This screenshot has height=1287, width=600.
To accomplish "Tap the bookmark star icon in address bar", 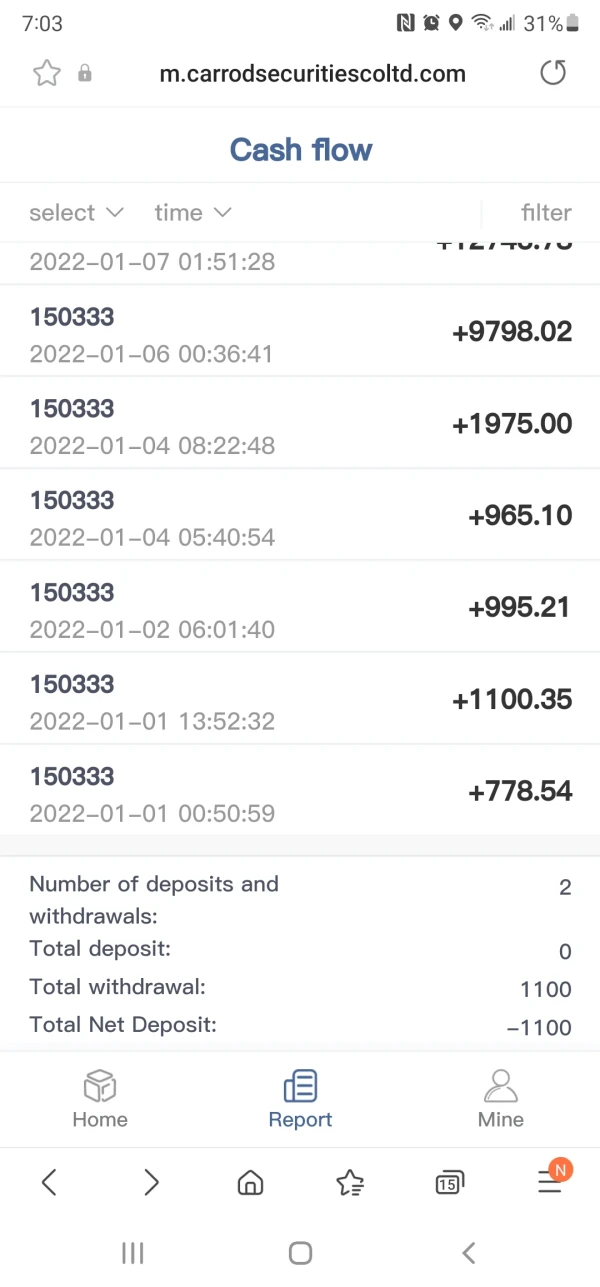I will point(47,73).
